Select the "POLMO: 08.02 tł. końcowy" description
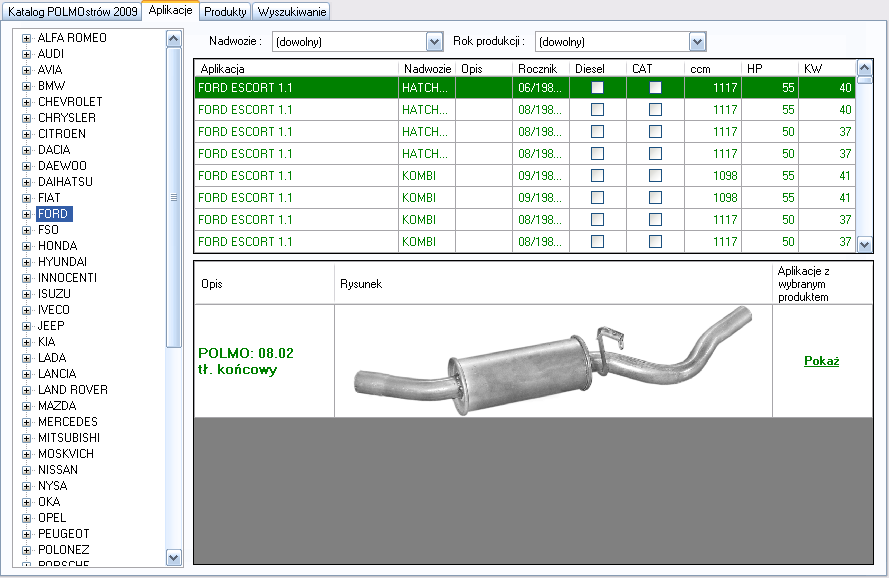This screenshot has width=889, height=578. point(246,361)
